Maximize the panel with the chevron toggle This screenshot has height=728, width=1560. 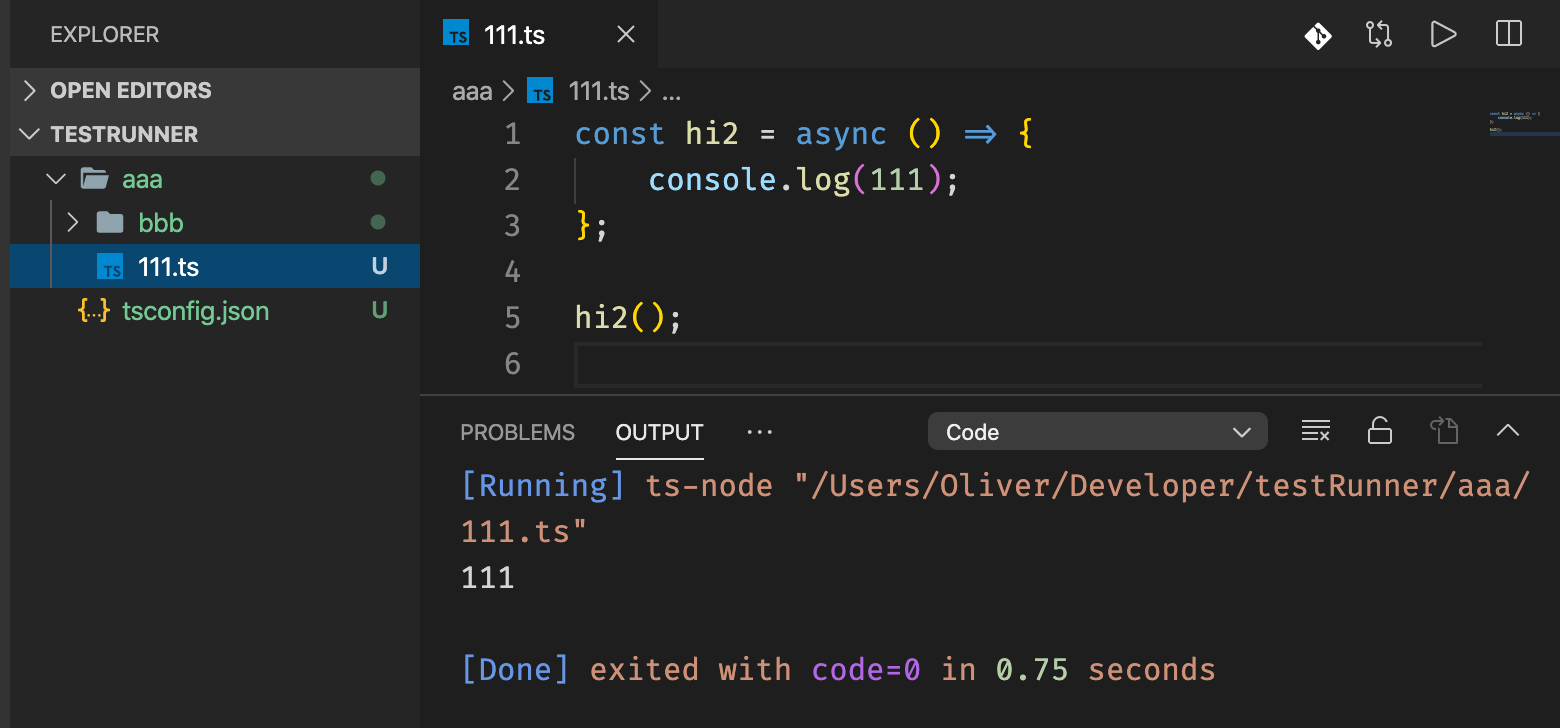pyautogui.click(x=1508, y=431)
